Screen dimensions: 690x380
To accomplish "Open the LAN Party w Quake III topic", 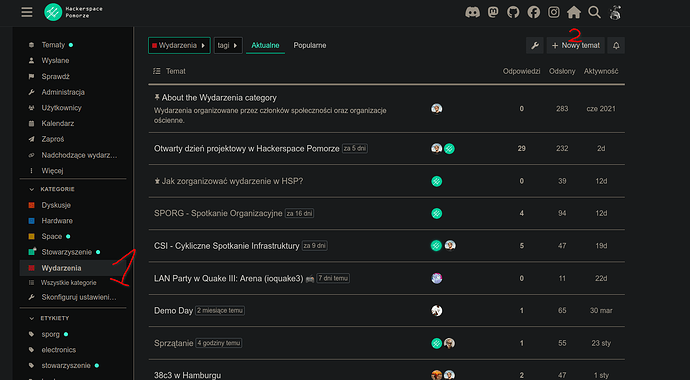I will tap(228, 278).
